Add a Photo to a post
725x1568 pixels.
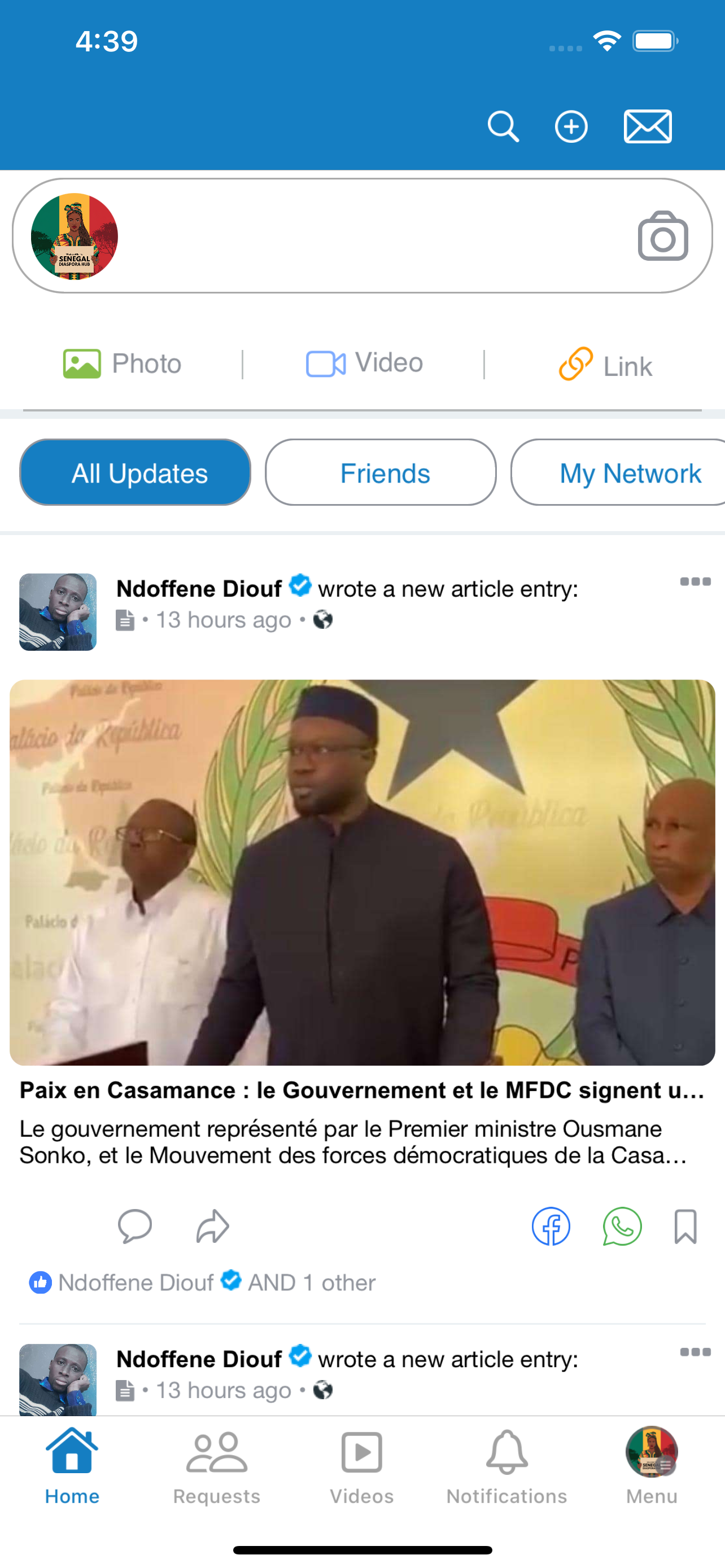click(123, 364)
